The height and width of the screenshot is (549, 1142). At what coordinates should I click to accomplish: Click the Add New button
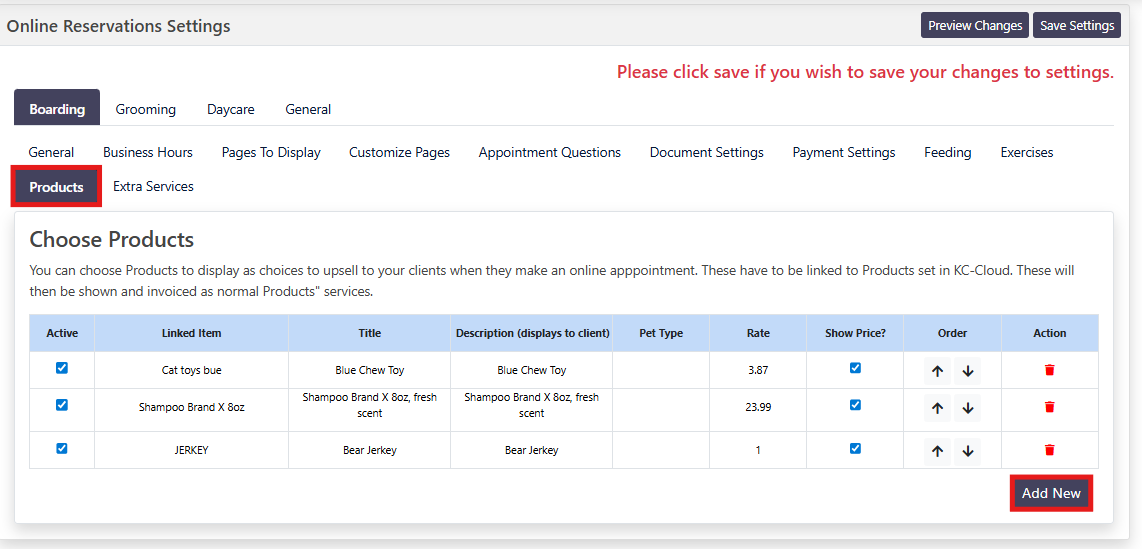click(1051, 493)
